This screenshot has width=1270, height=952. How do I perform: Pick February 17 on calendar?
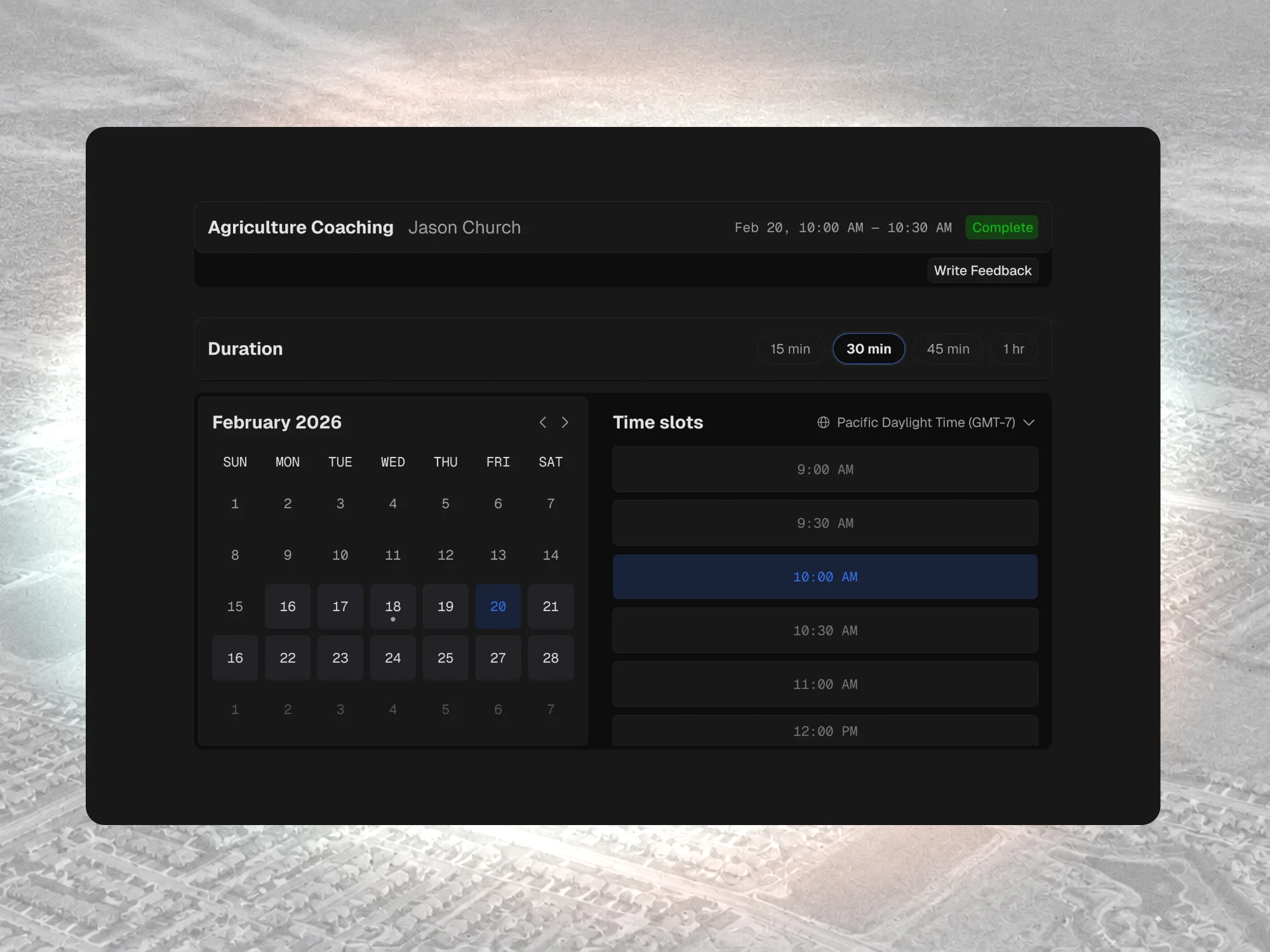tap(340, 607)
